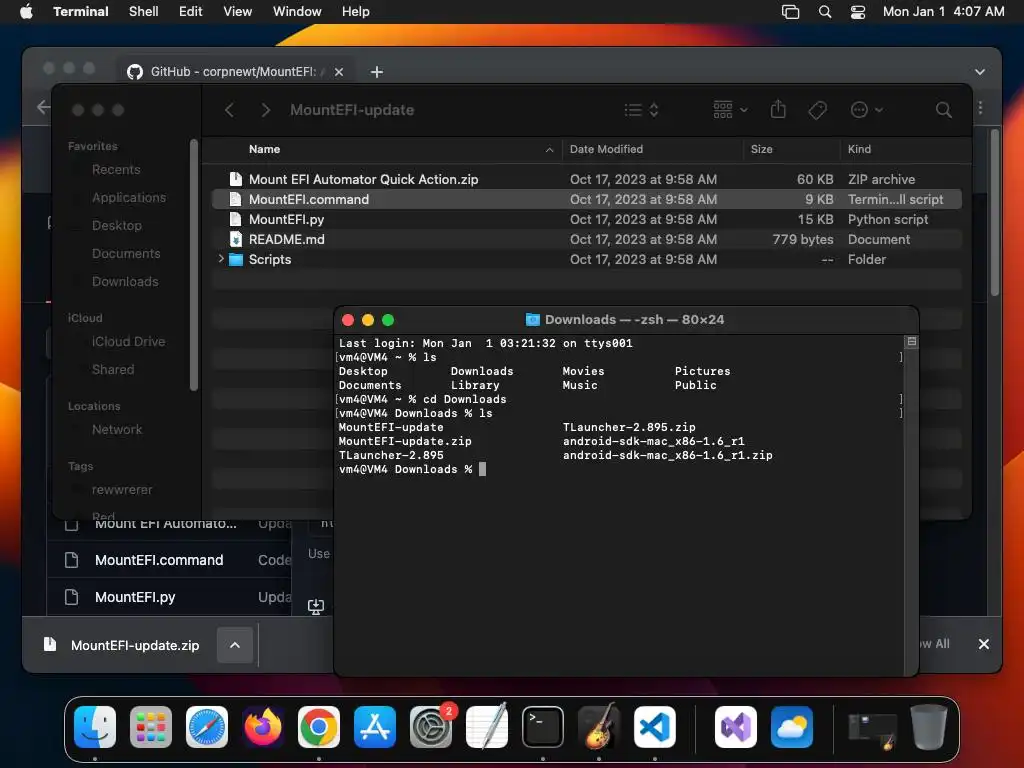Click the Finder Share toolbar icon
The width and height of the screenshot is (1024, 768).
coord(778,109)
